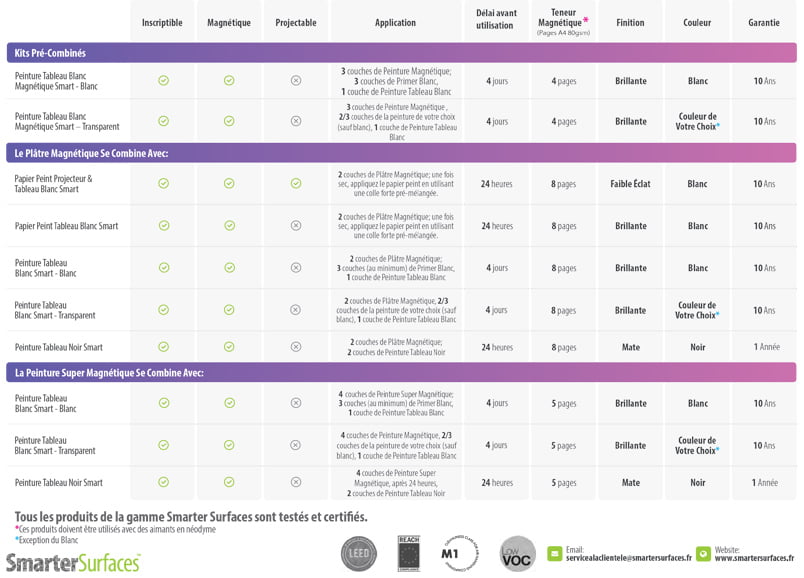Click the green website globe icon
Viewport: 804px width, 578px height.
703,553
